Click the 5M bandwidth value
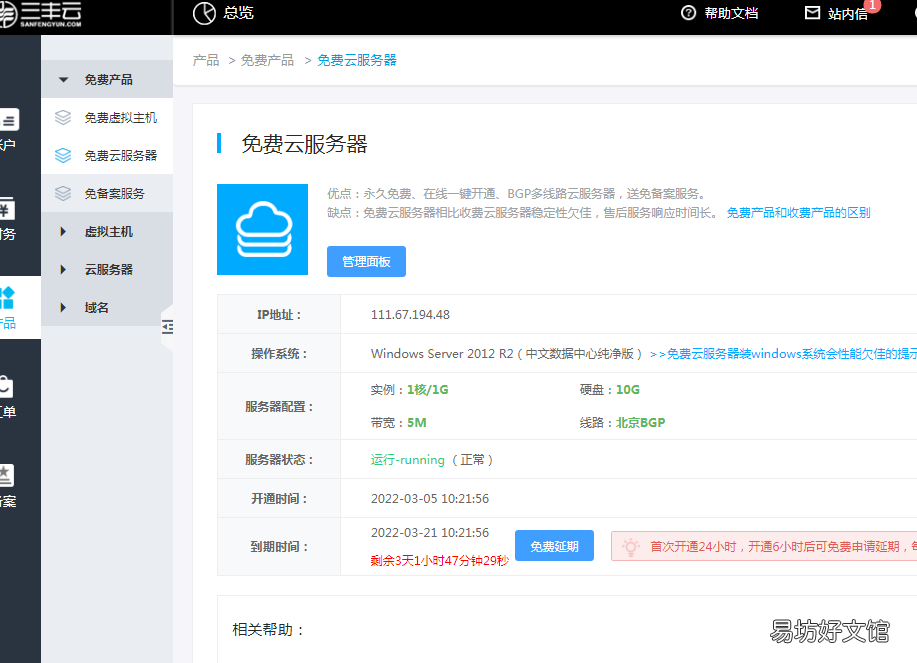This screenshot has width=917, height=663. (416, 423)
